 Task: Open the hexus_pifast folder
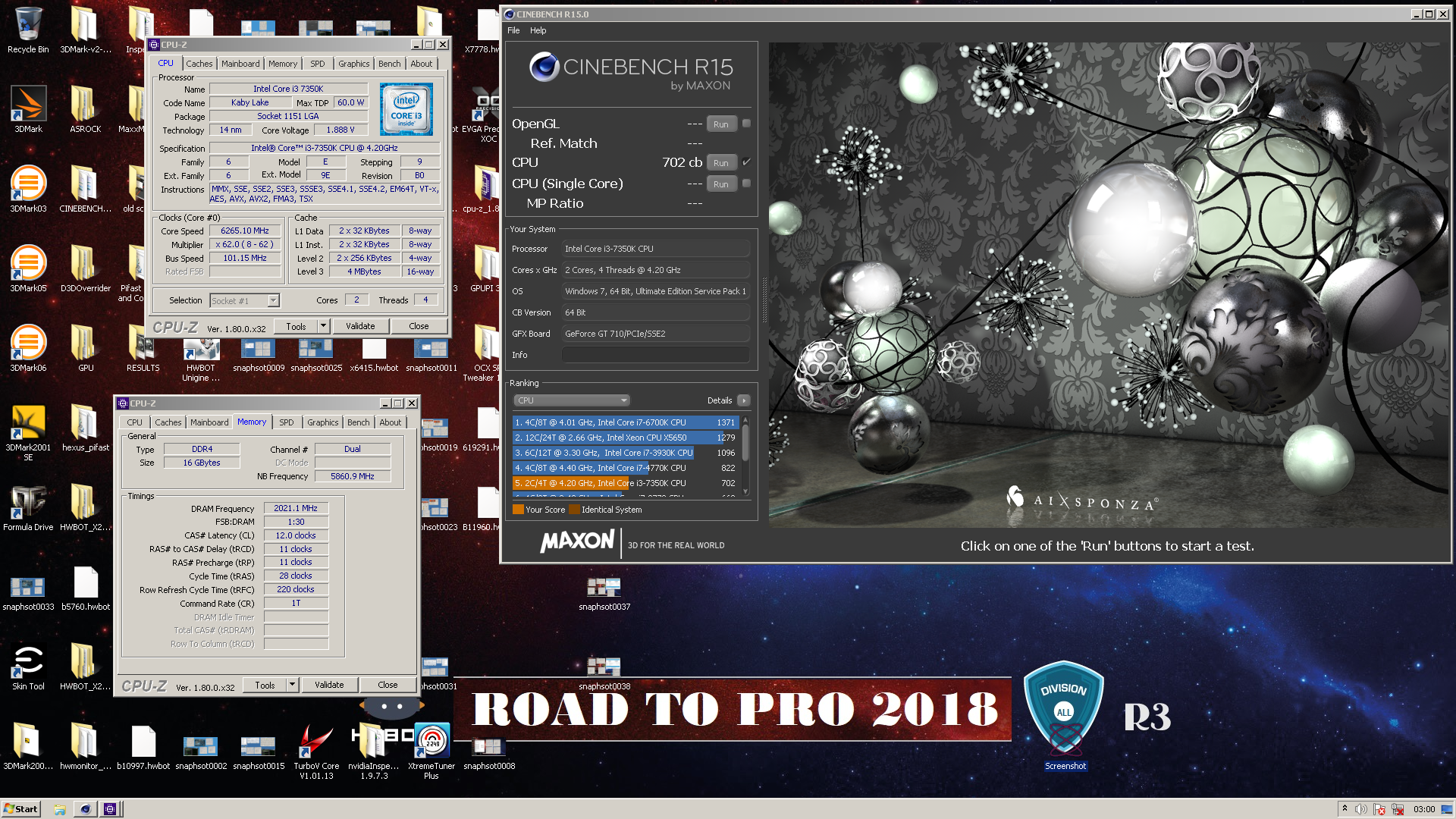pos(85,428)
